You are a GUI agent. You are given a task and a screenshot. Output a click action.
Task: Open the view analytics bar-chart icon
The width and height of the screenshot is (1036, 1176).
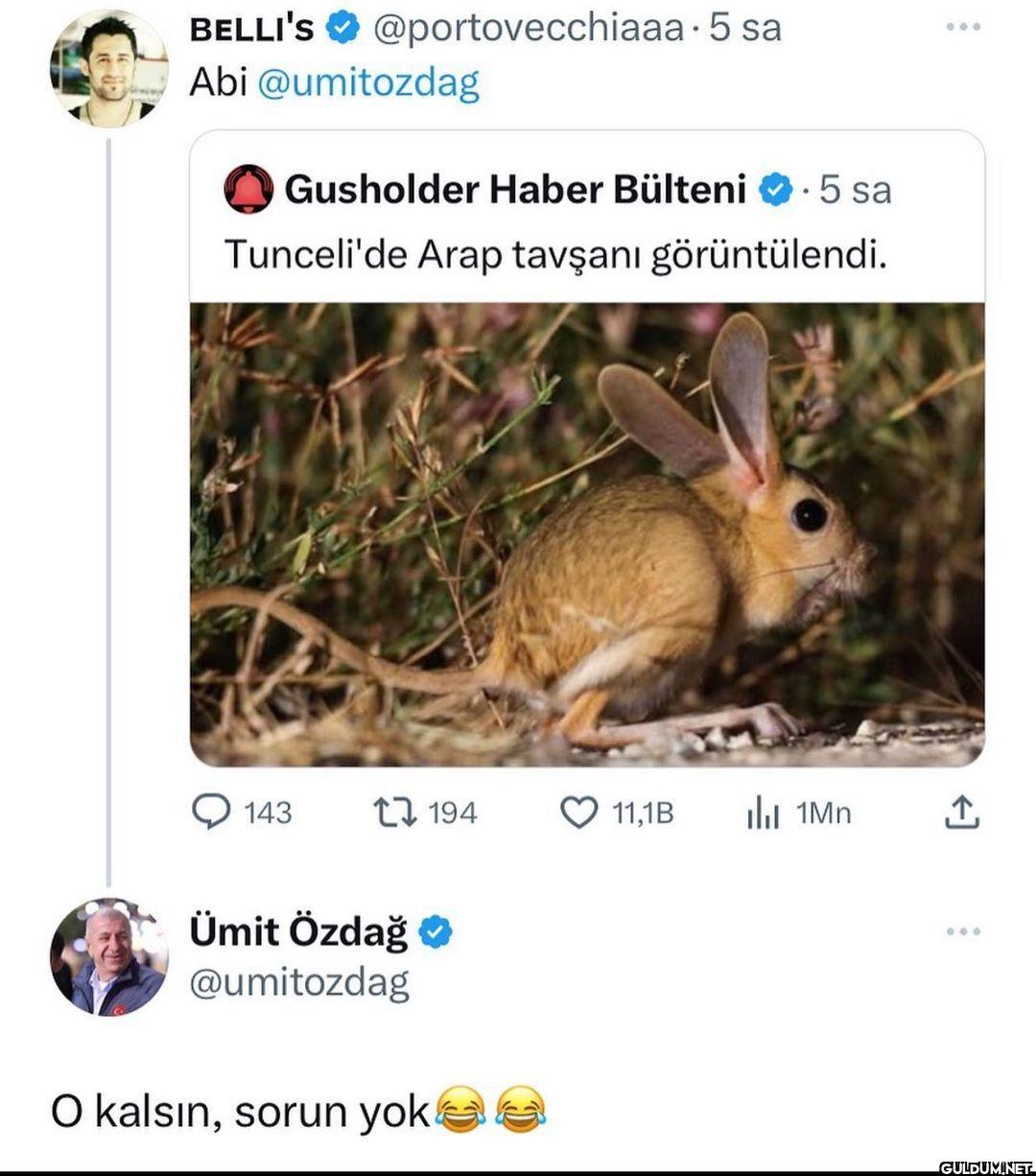point(763,813)
